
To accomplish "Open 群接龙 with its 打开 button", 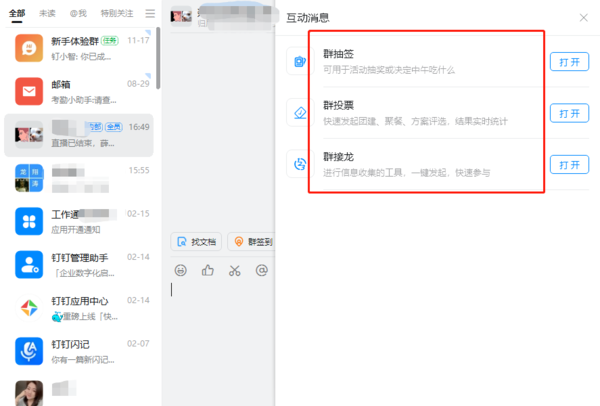I will coord(569,165).
